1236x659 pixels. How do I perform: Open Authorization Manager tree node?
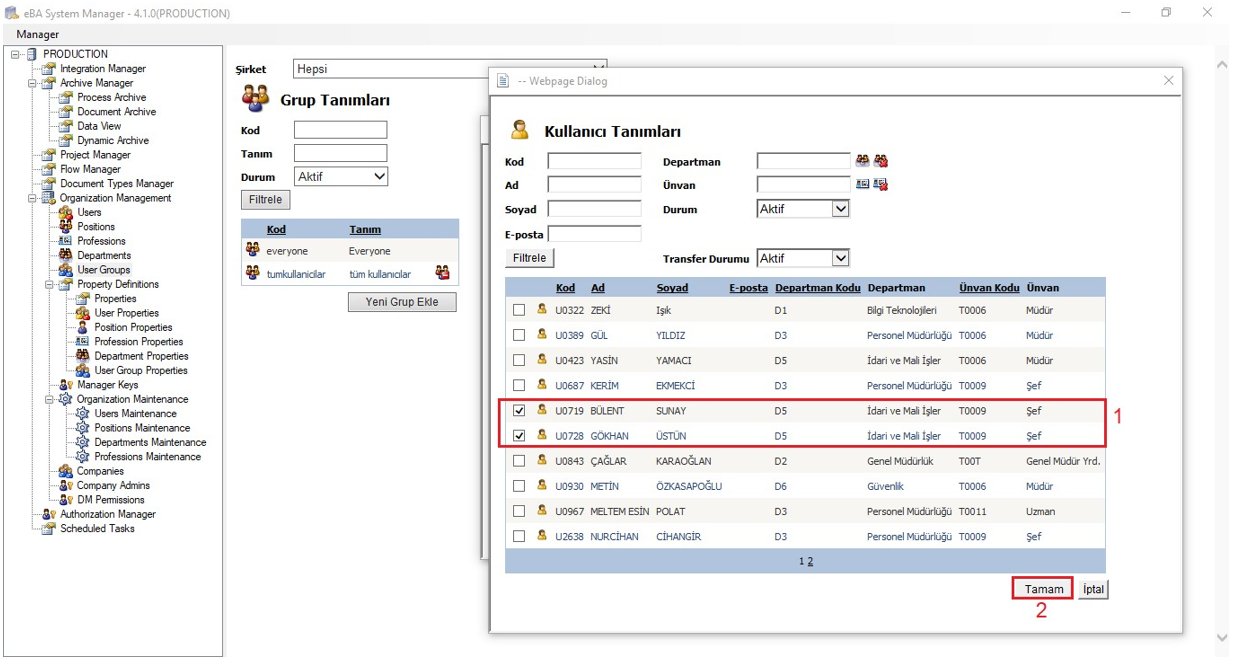(108, 514)
